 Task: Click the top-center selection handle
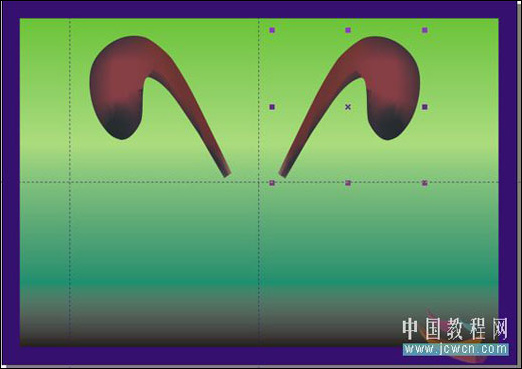click(x=348, y=30)
